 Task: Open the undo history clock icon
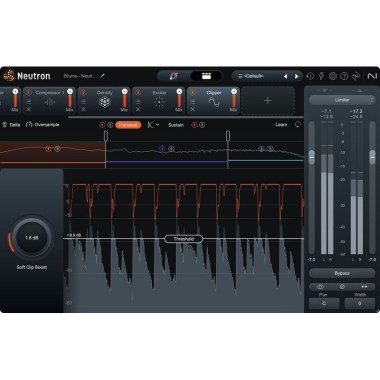click(x=310, y=76)
